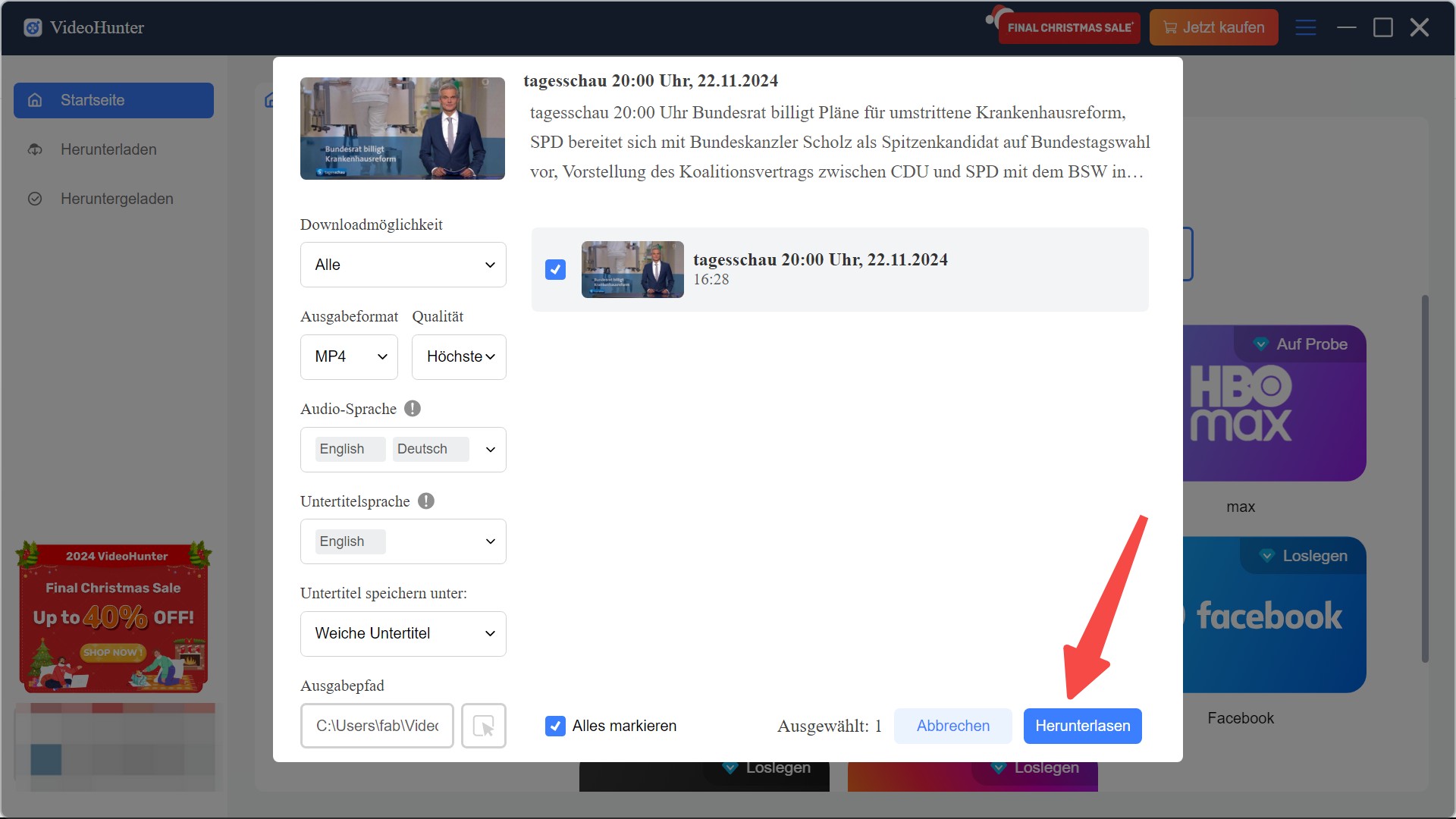Click the tagesschau 20:00 Uhr dialog title
The image size is (1456, 819).
pyautogui.click(x=651, y=80)
